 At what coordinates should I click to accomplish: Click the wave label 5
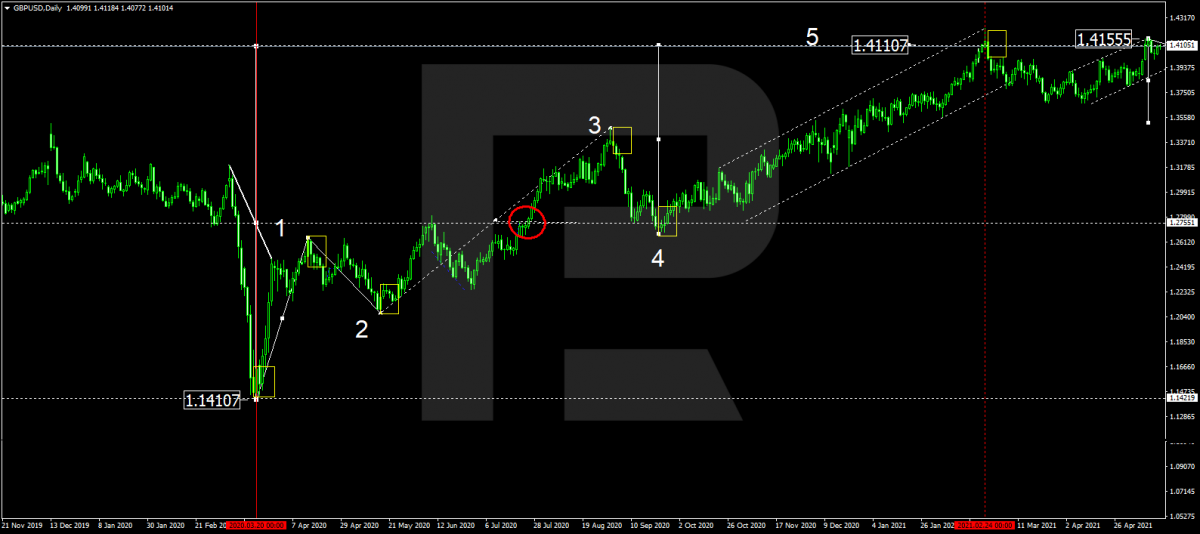tap(812, 38)
